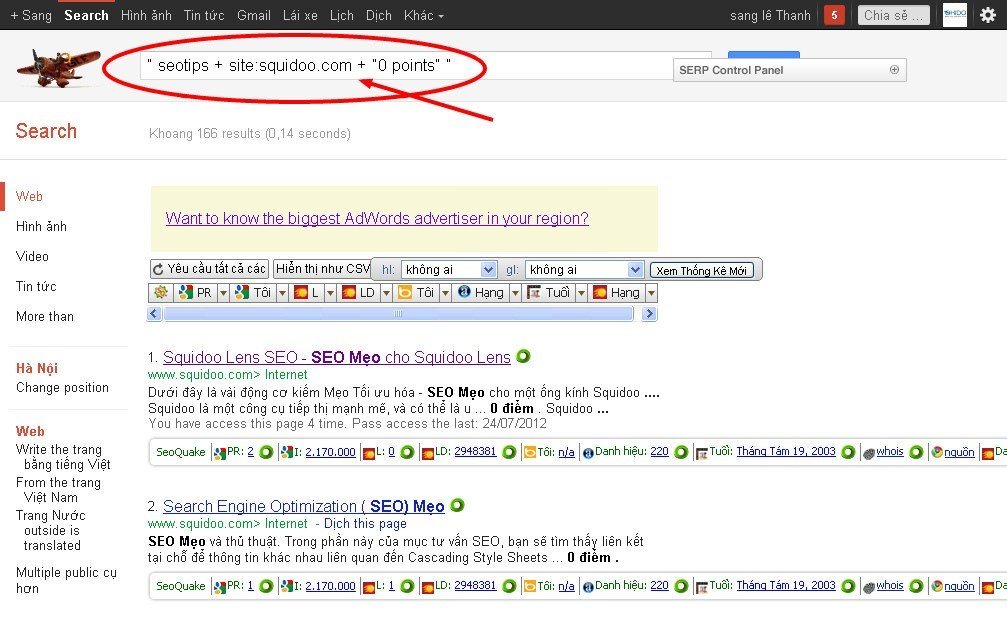Viewport: 1007px width, 624px height.
Task: Open the 'hl' language combo box
Action: 448,270
